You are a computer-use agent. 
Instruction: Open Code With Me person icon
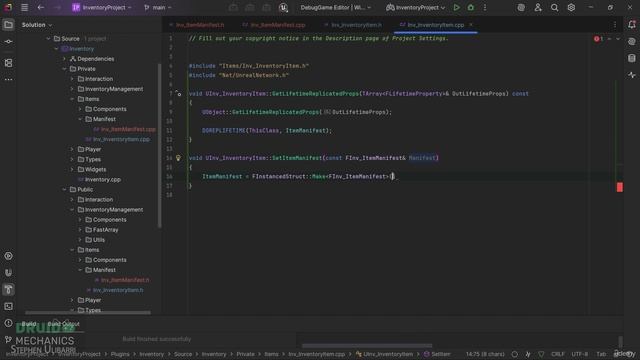tap(538, 7)
